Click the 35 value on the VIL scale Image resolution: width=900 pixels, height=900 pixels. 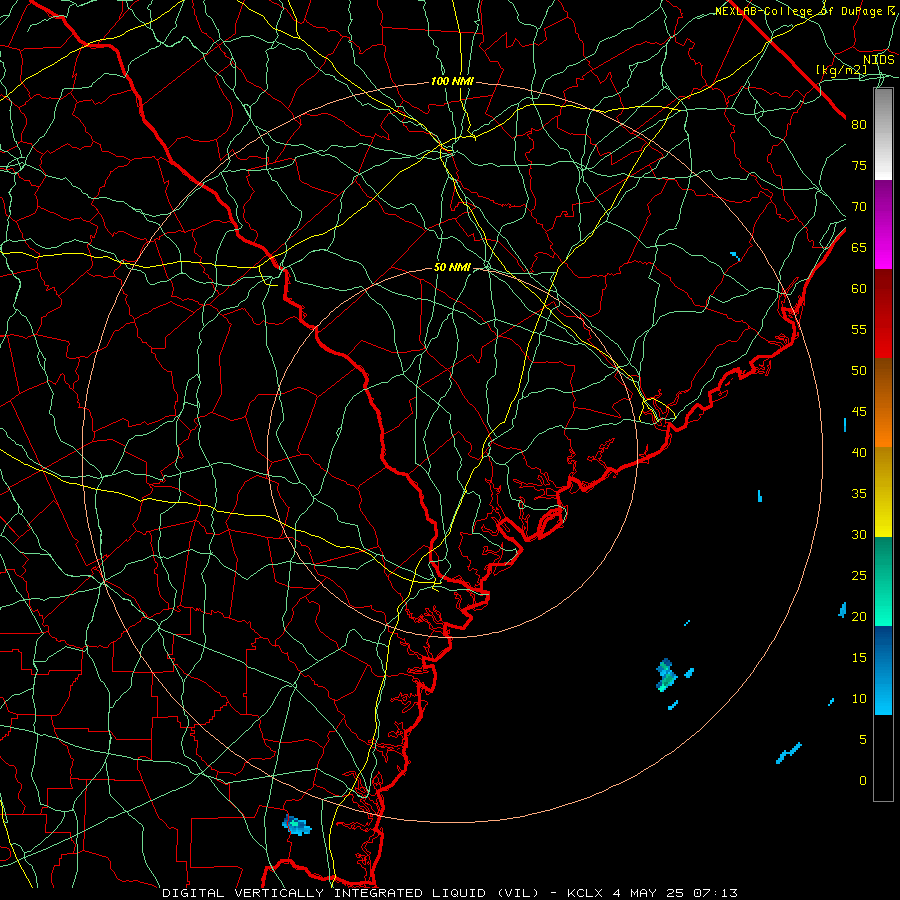point(859,494)
